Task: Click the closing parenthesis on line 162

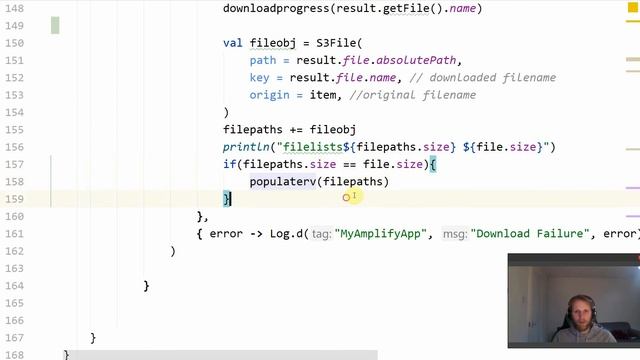Action: point(173,251)
